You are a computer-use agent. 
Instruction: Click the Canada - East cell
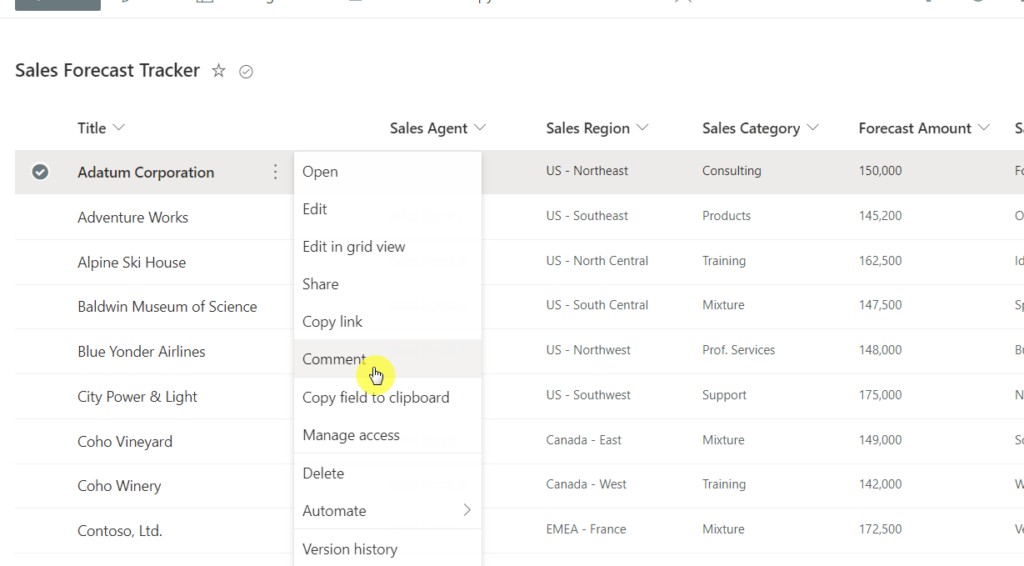[x=584, y=440]
